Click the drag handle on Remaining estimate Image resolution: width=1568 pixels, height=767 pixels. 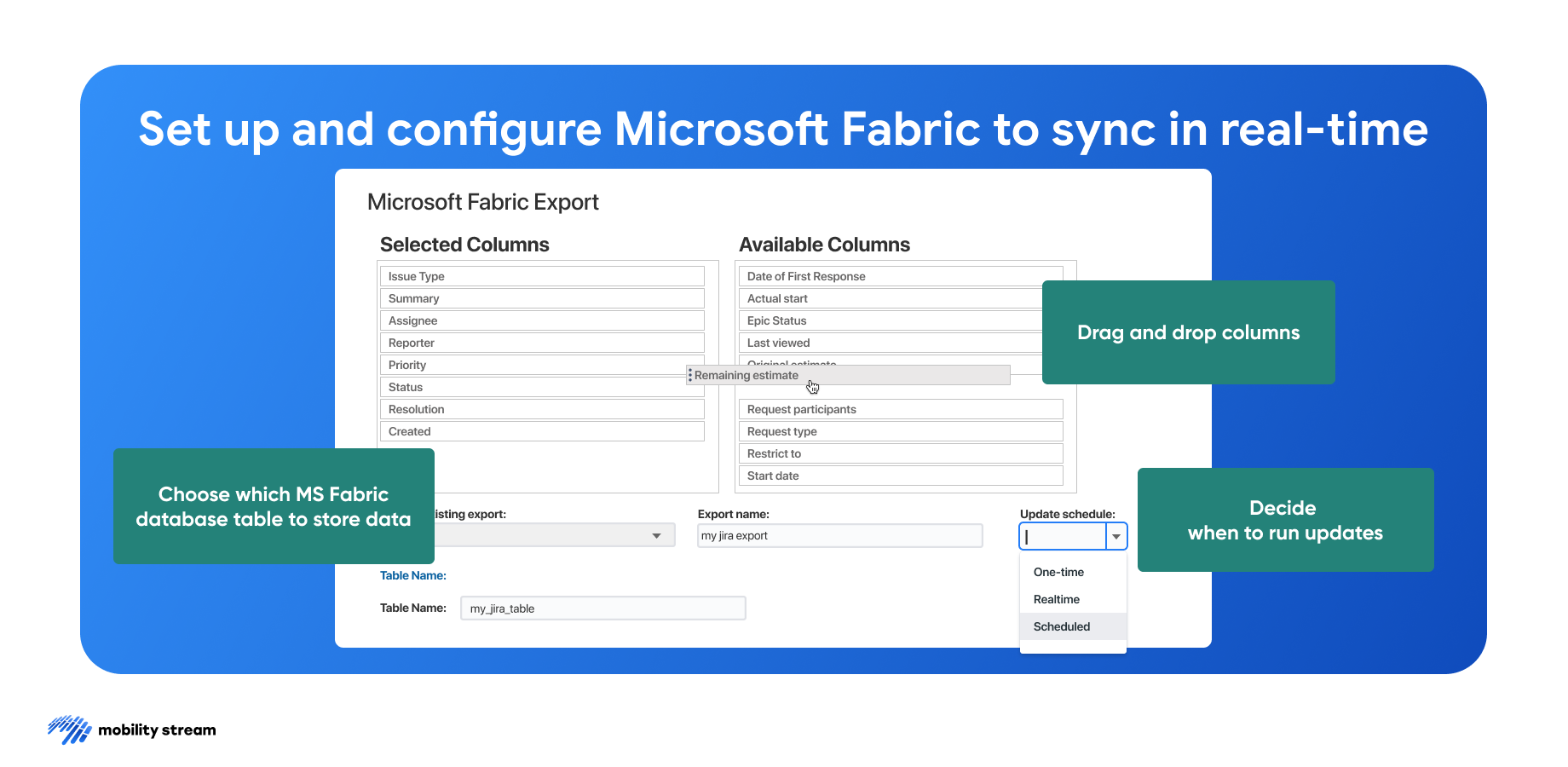689,375
